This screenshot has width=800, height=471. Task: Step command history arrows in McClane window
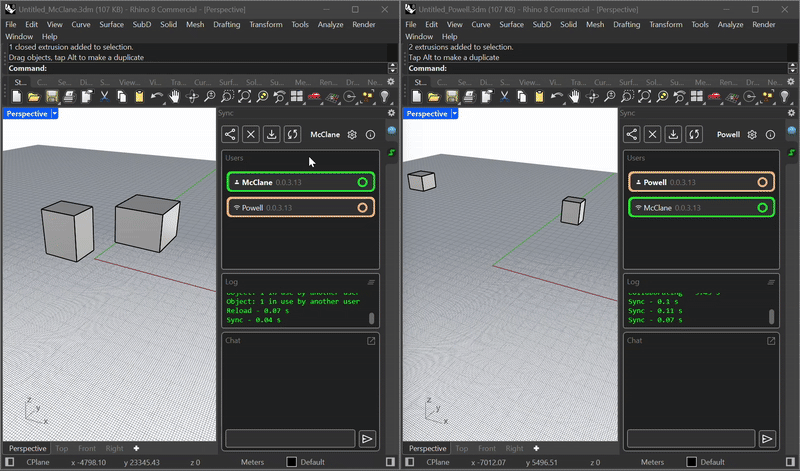(392, 68)
